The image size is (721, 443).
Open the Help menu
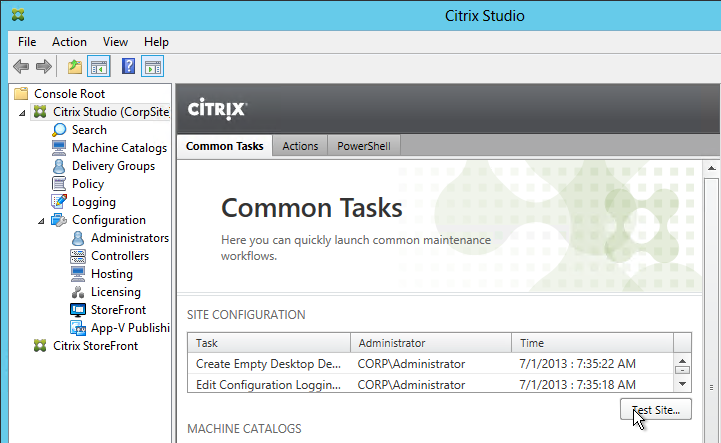coord(156,42)
